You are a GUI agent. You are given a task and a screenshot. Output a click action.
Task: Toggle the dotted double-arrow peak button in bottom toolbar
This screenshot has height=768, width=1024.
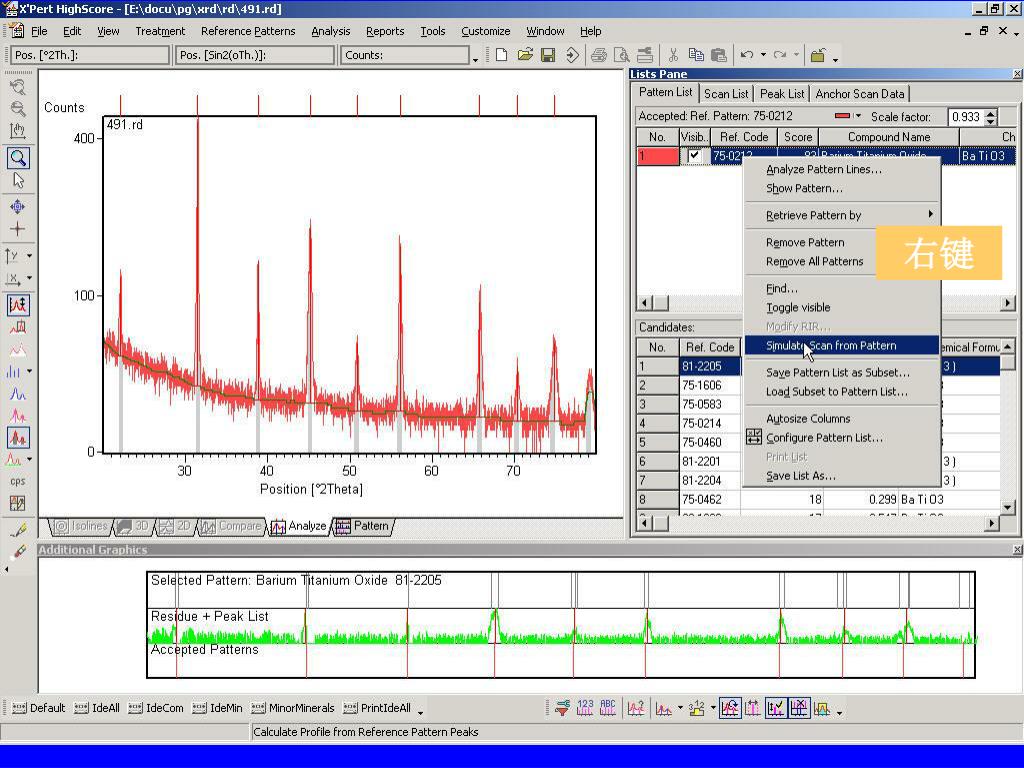click(x=752, y=708)
